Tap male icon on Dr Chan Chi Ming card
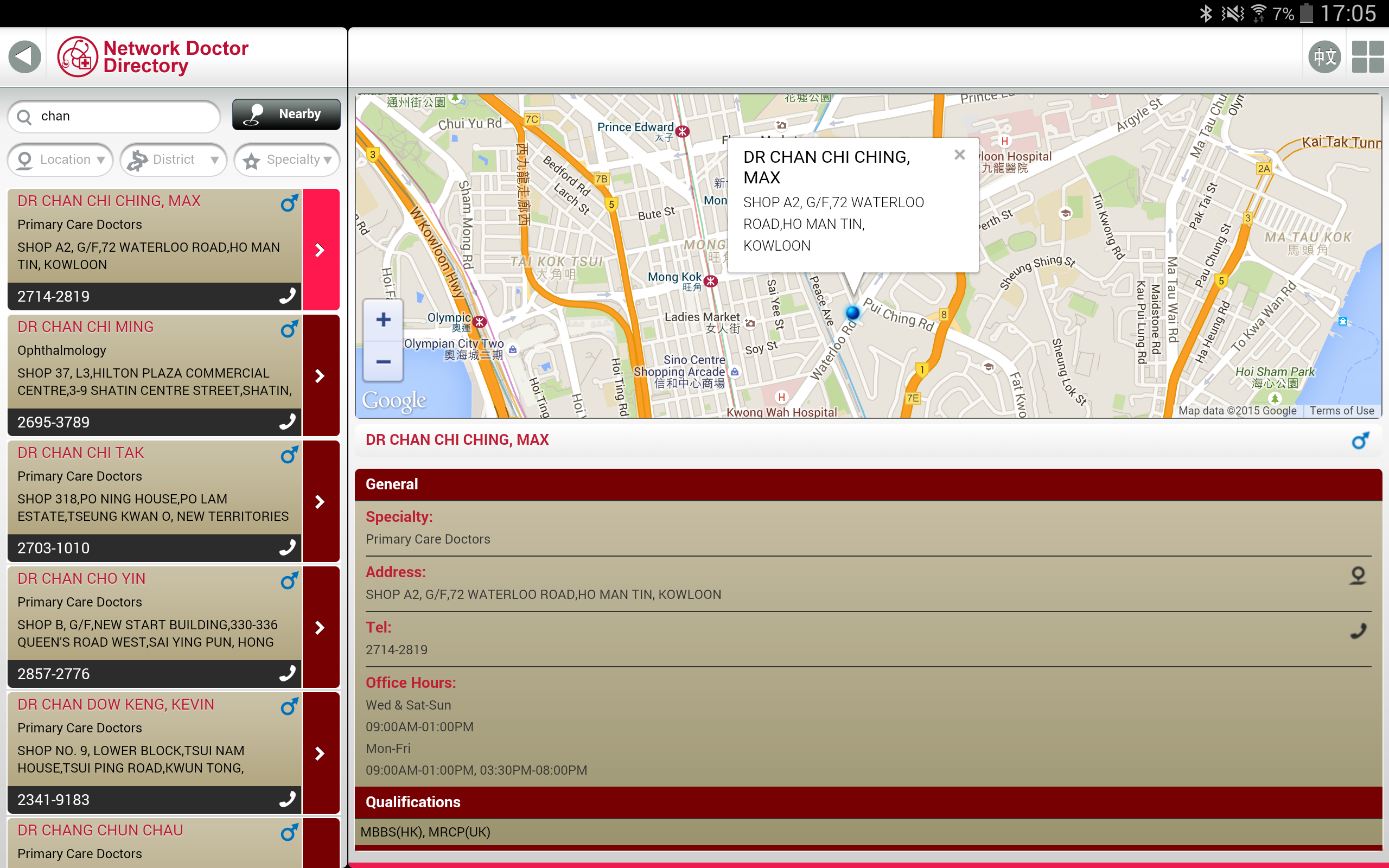1389x868 pixels. pos(289,328)
